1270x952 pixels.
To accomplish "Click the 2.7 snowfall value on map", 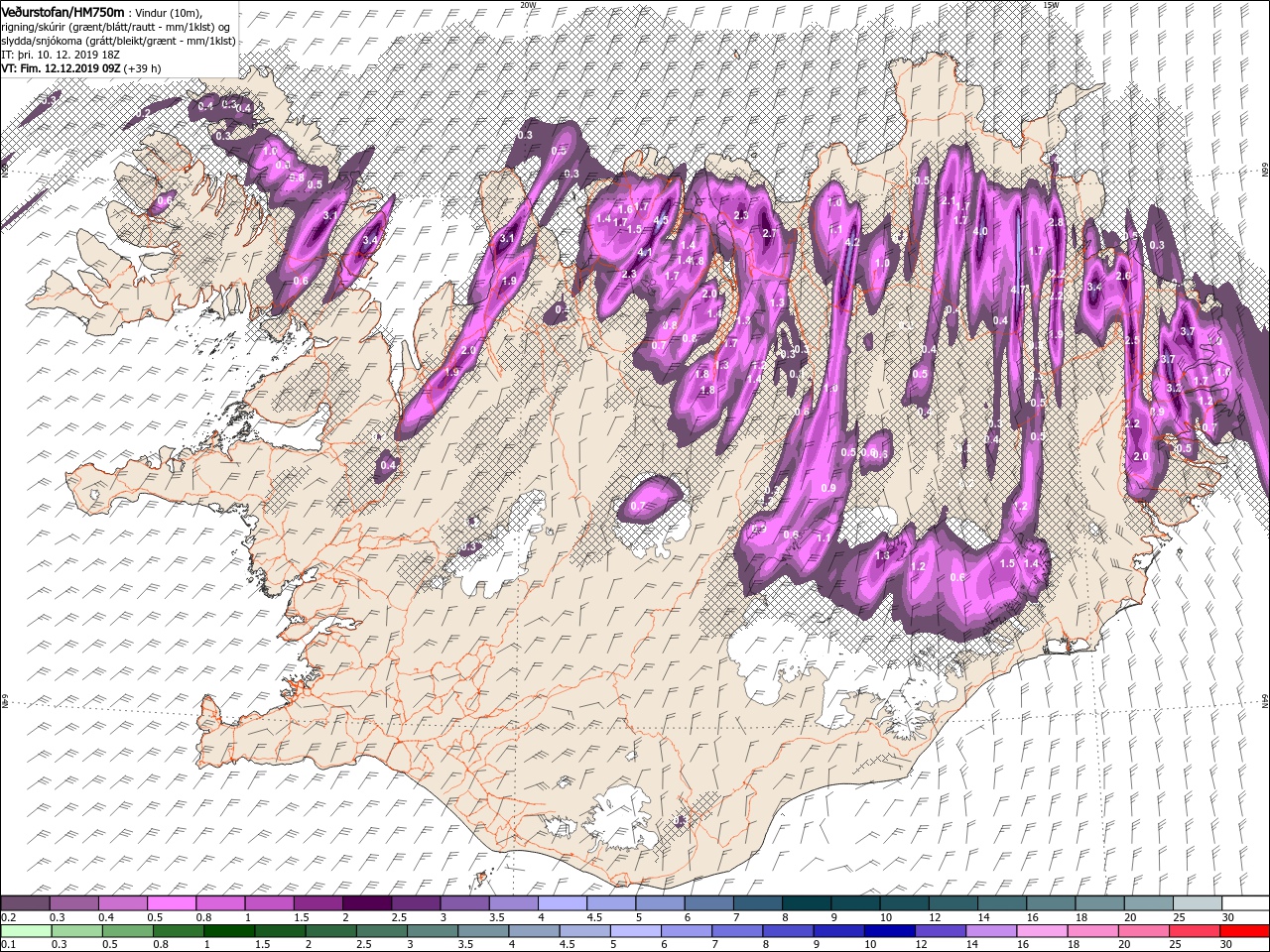I will point(769,233).
